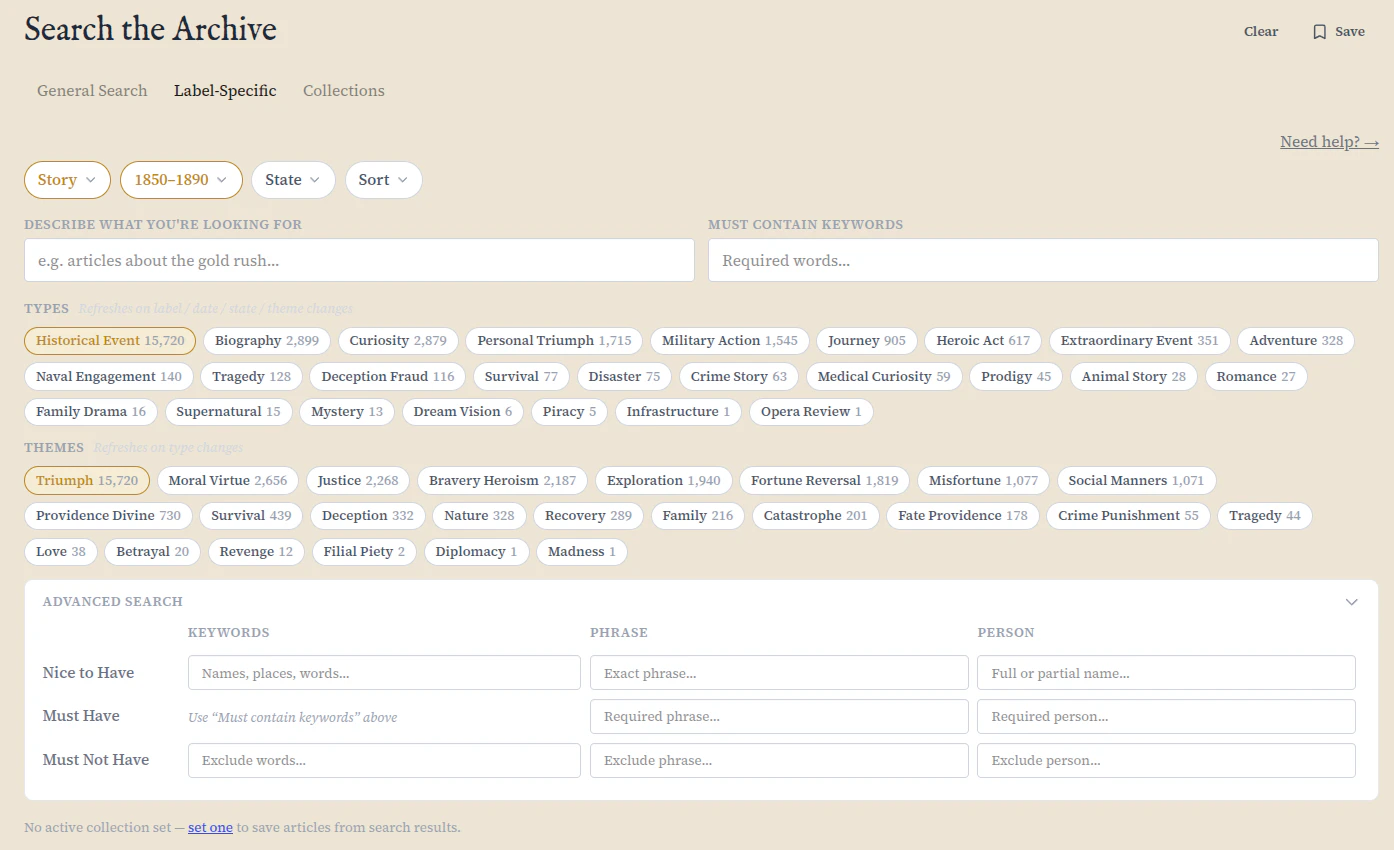
Task: Toggle the Curiosity type chip
Action: (x=398, y=341)
